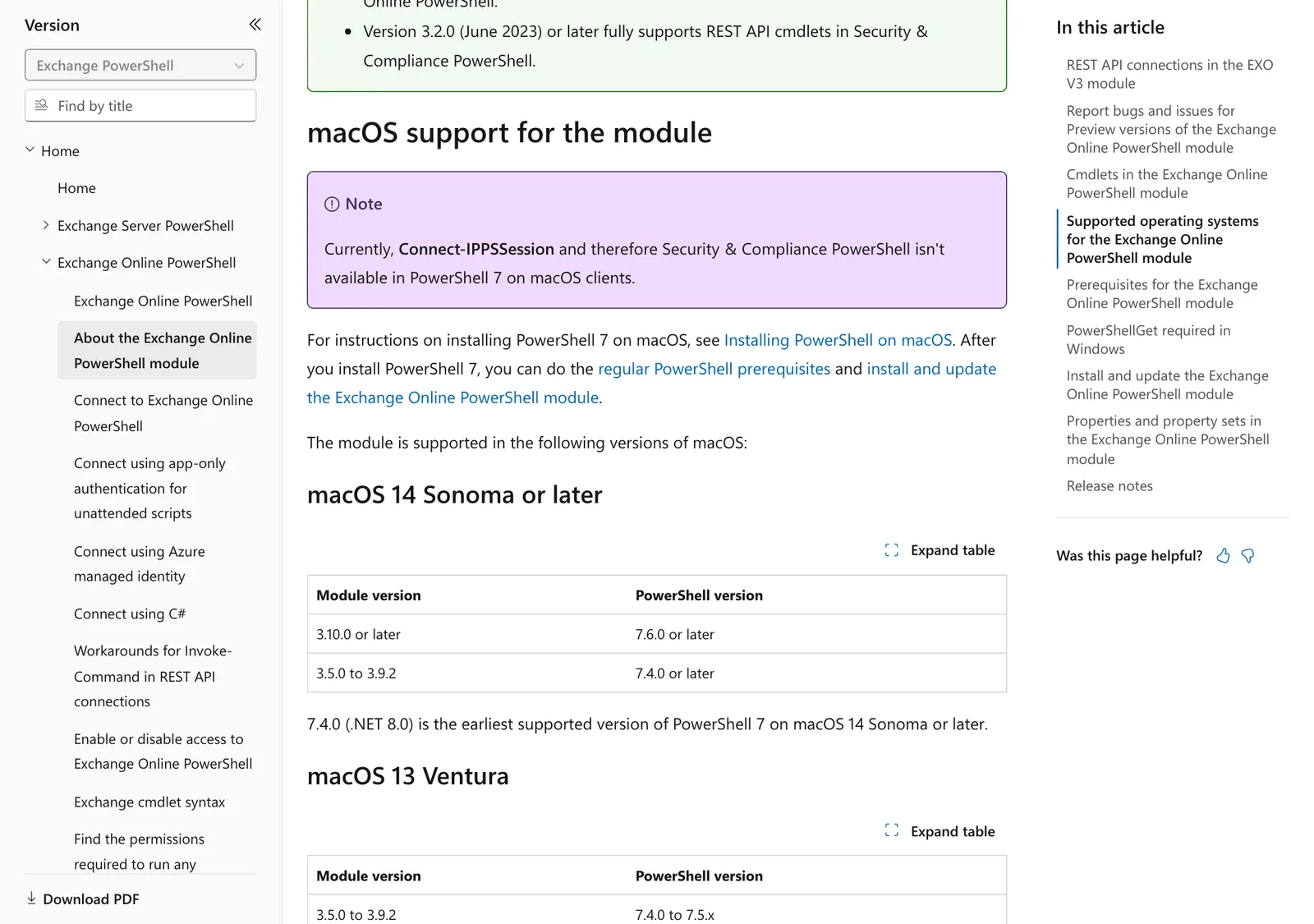
Task: Click the expand icon above the Ventura table
Action: click(x=892, y=831)
